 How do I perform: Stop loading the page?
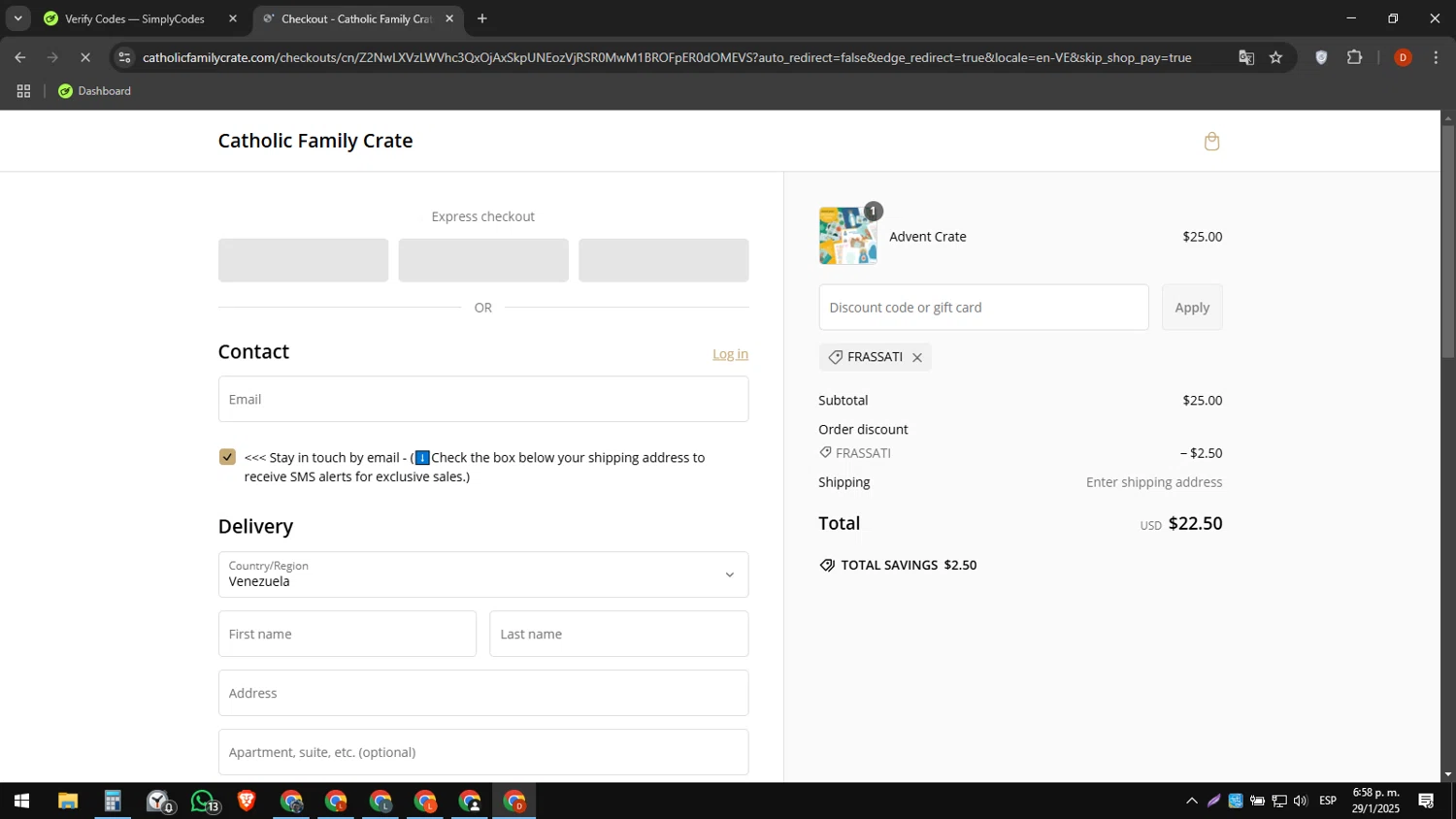tap(85, 57)
